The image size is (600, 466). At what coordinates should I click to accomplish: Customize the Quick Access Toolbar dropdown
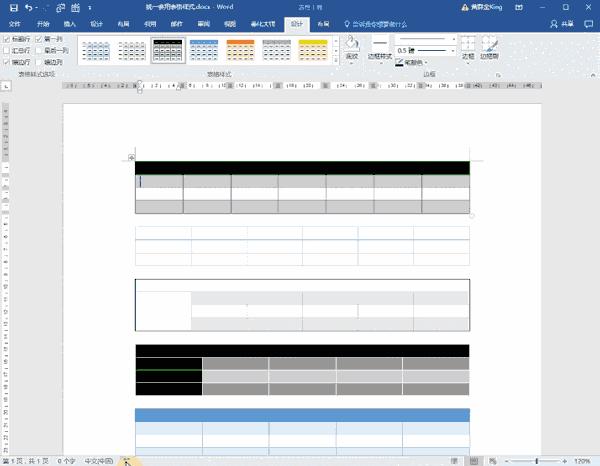(x=90, y=8)
